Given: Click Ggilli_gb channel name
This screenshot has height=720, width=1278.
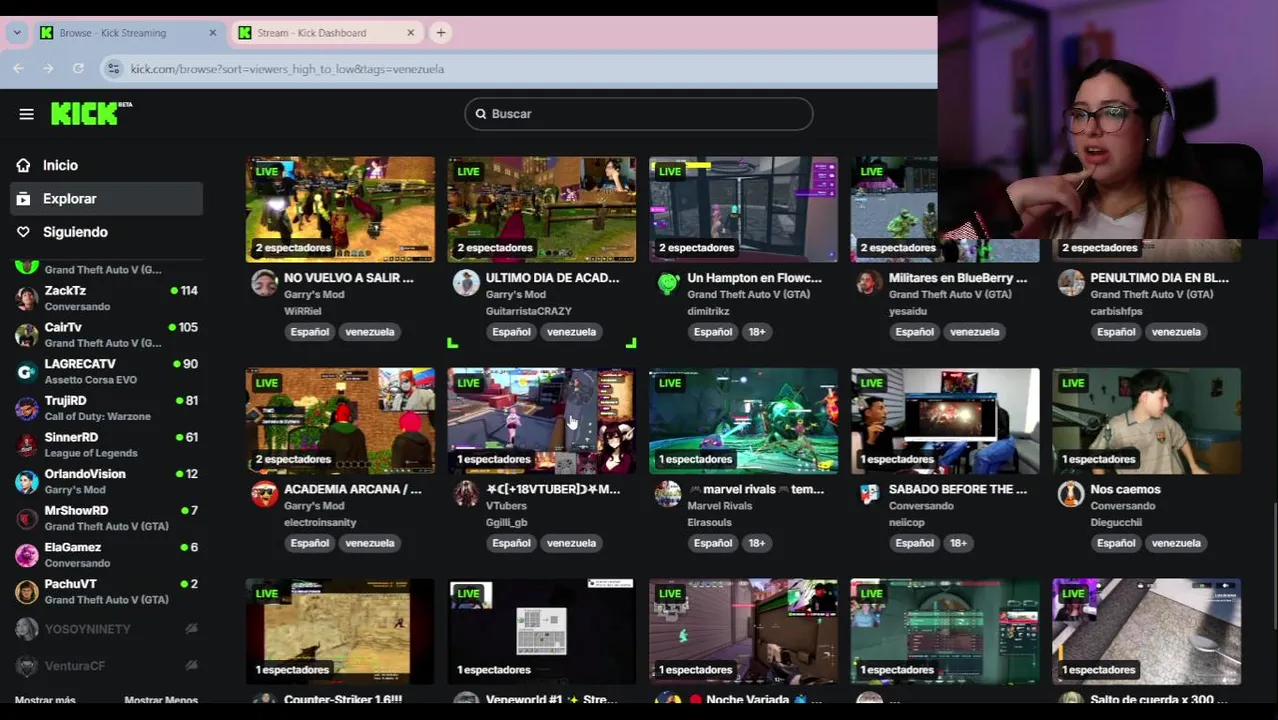Looking at the screenshot, I should pyautogui.click(x=507, y=523).
